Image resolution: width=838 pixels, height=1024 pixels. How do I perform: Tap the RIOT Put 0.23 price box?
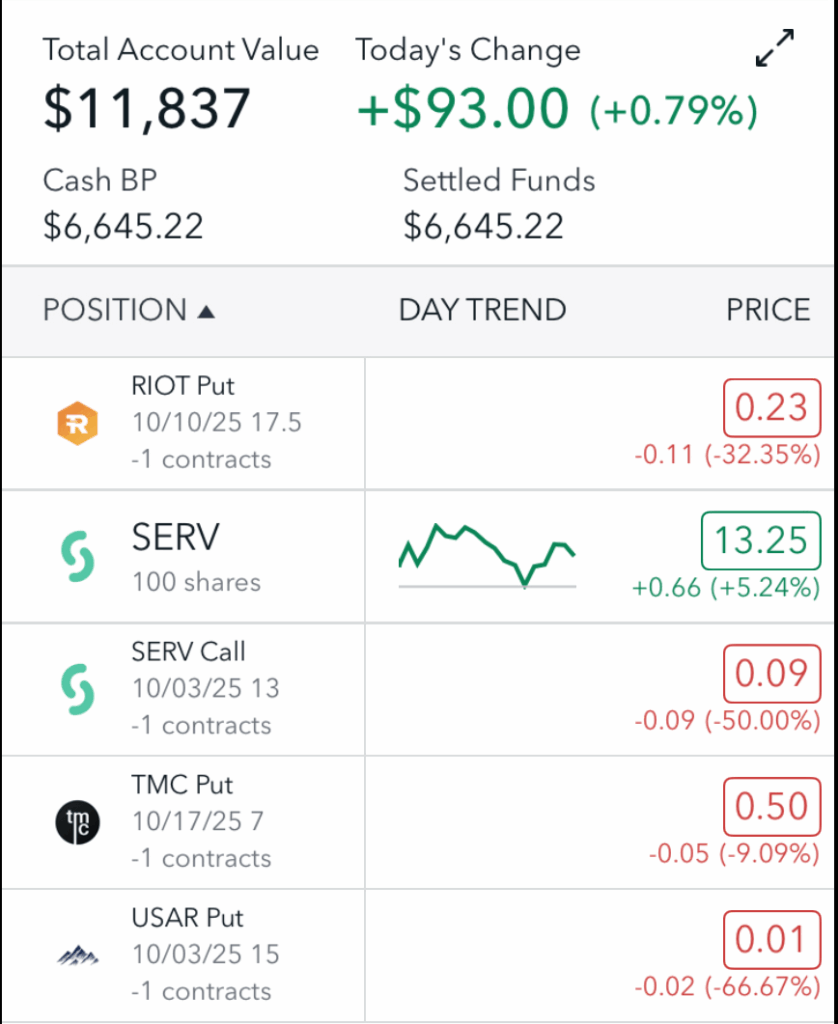pyautogui.click(x=770, y=407)
